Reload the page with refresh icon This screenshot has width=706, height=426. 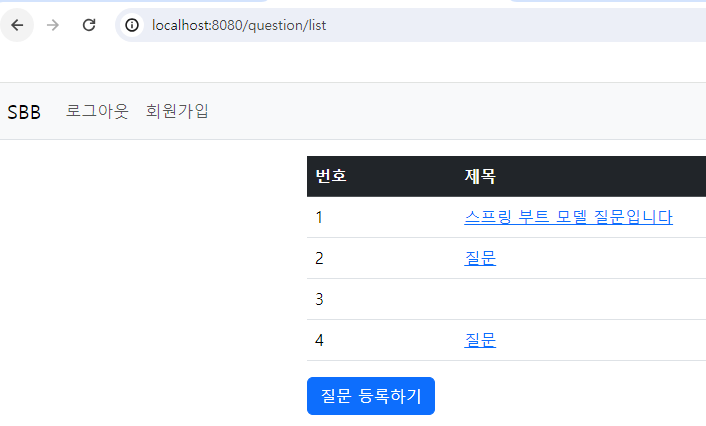point(89,25)
